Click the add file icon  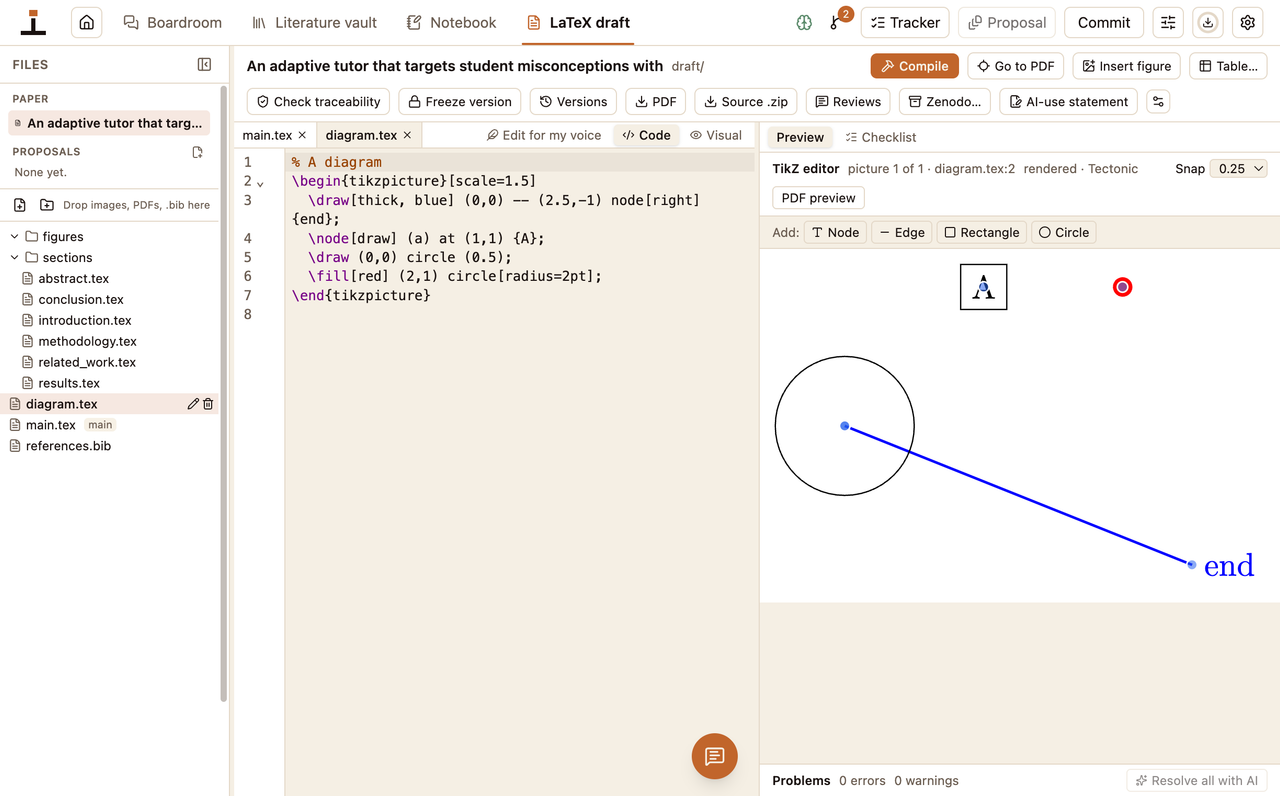point(19,205)
